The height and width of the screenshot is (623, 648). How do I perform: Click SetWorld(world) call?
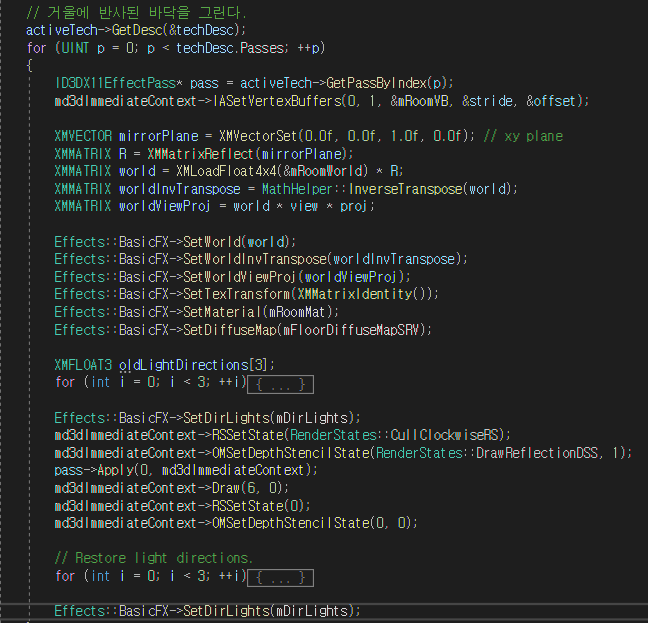tap(236, 242)
